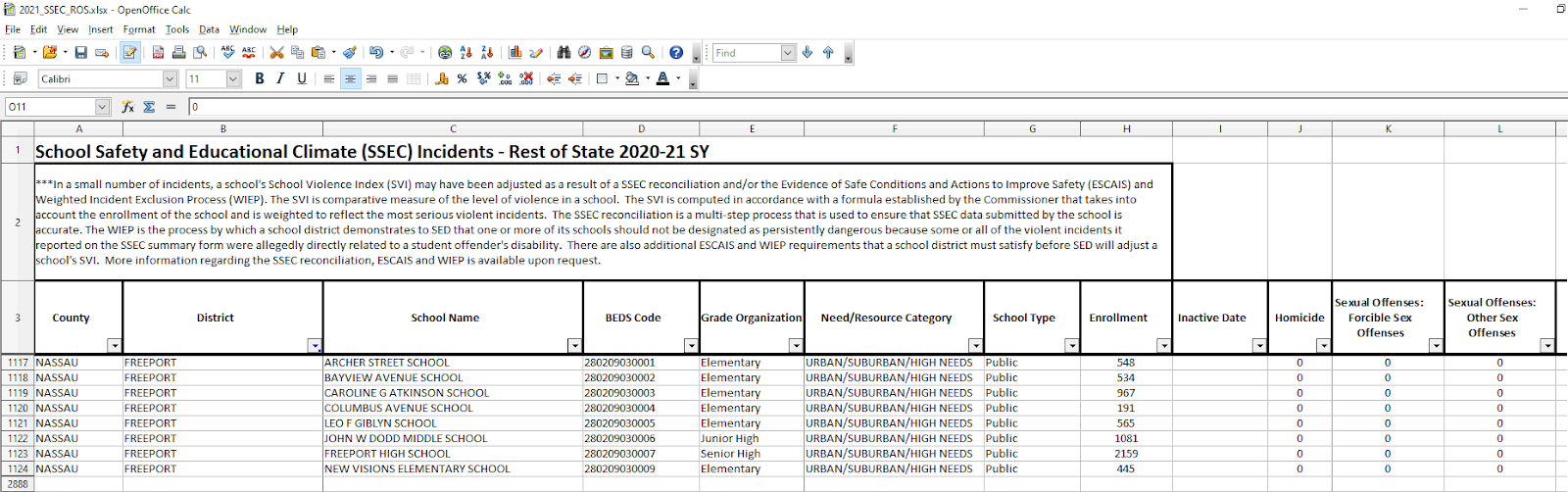Viewport: 1568px width, 492px height.
Task: Toggle AutoSpellcheck
Action: point(249,52)
